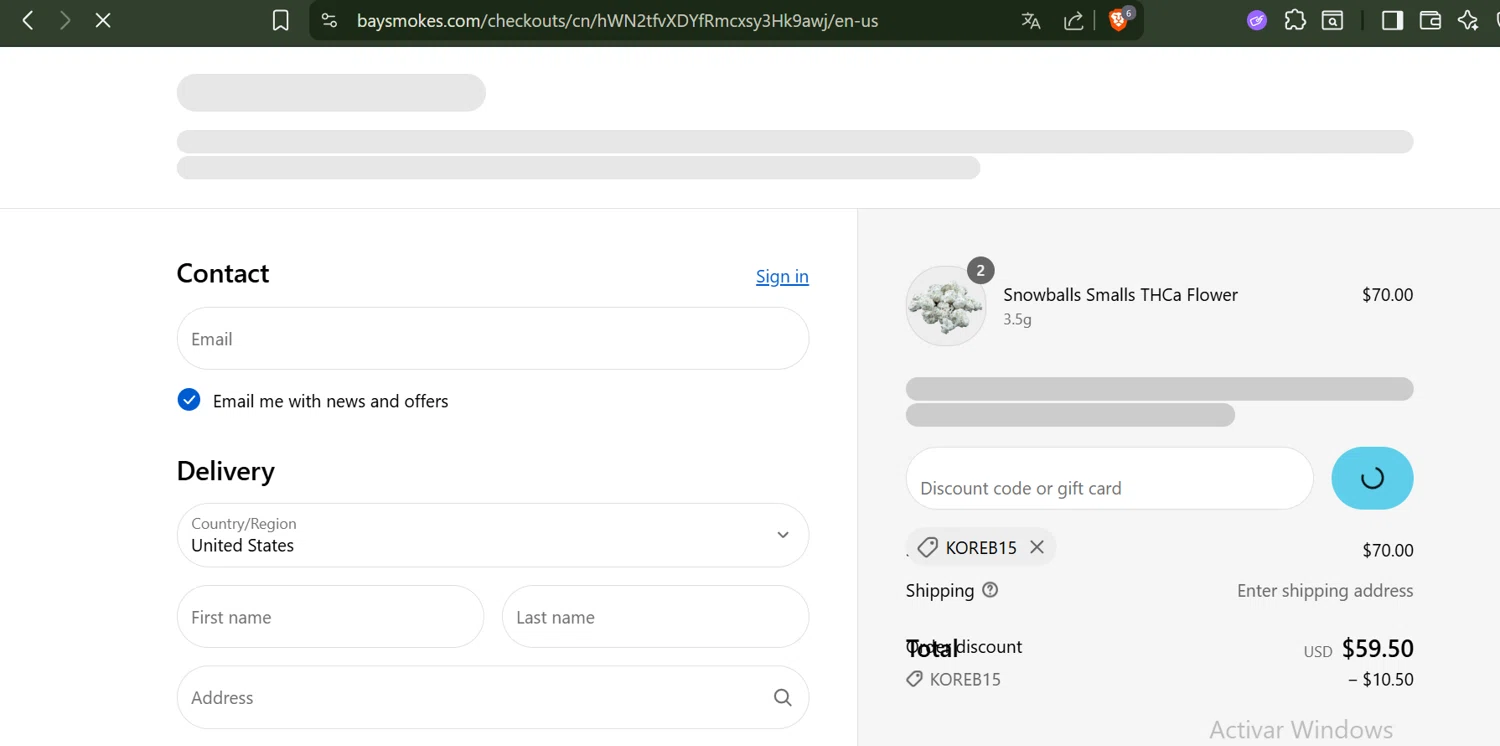Open the translate page icon

click(1031, 21)
